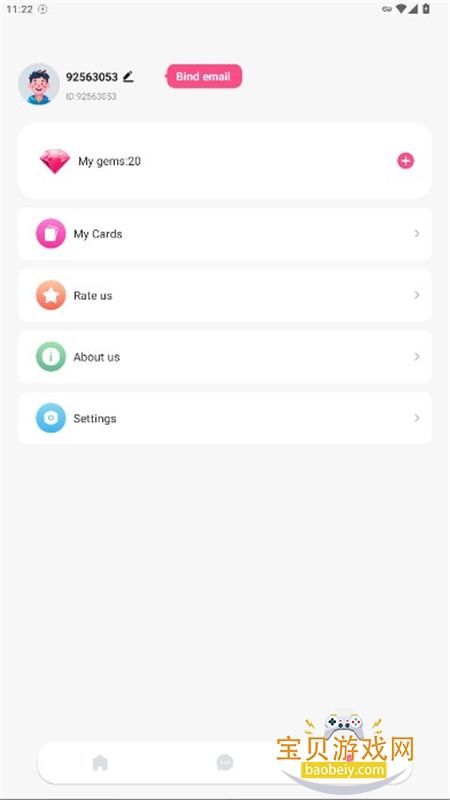Tap the pink My Cards icon
This screenshot has height=800, width=450.
click(x=51, y=234)
